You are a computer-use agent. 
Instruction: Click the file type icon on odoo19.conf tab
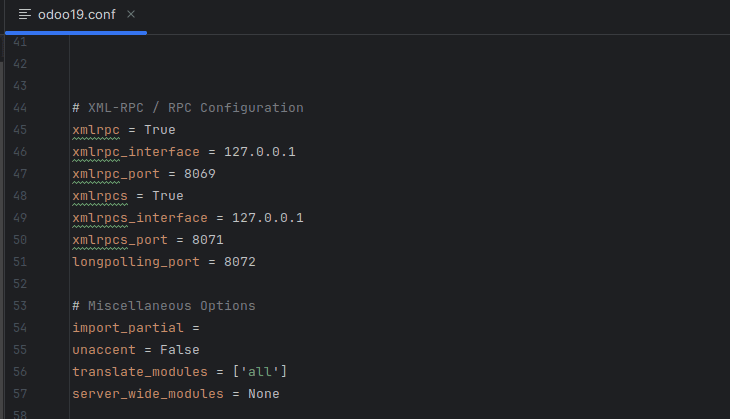(25, 14)
